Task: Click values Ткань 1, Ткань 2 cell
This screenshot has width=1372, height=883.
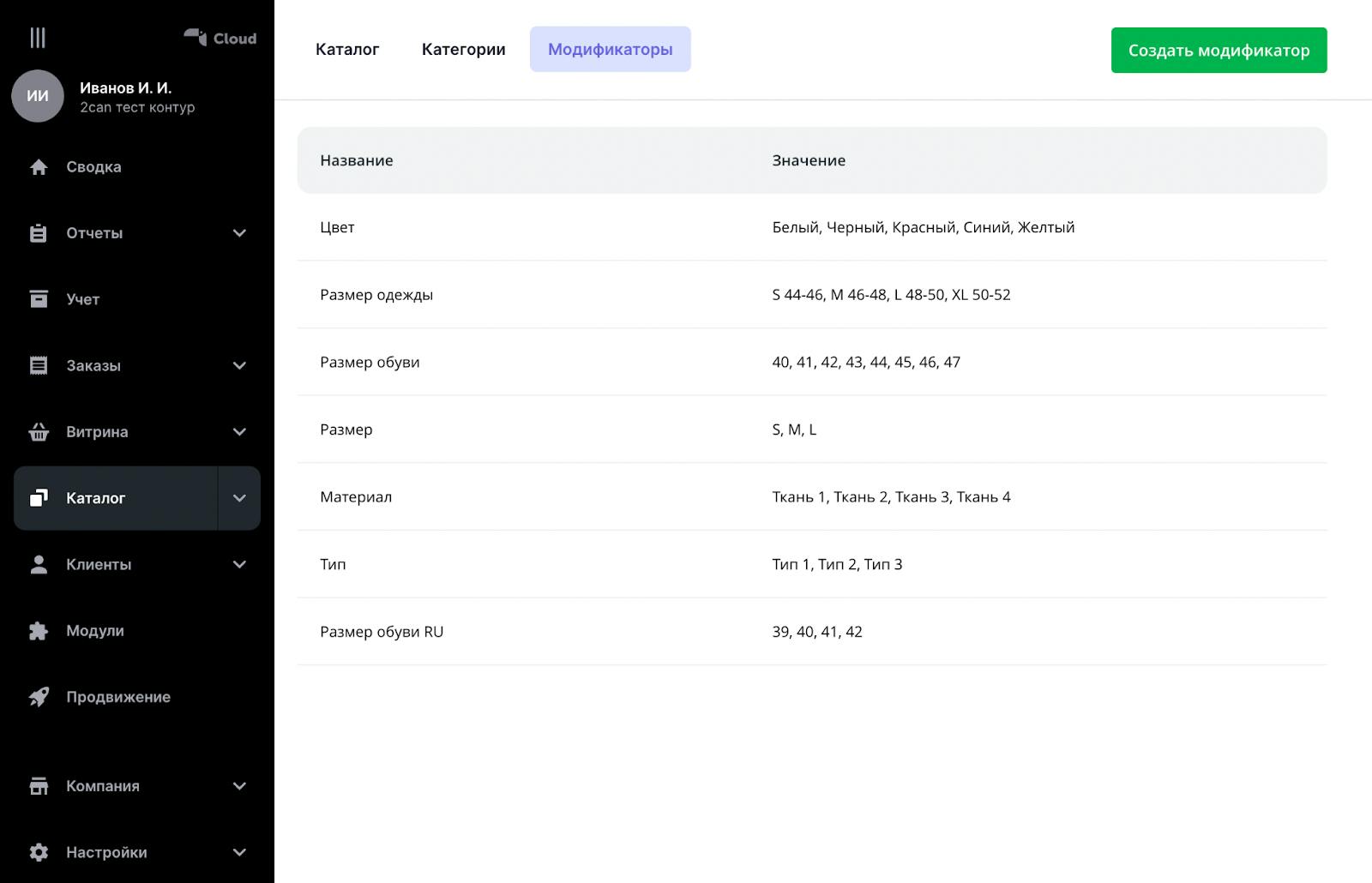Action: point(891,497)
